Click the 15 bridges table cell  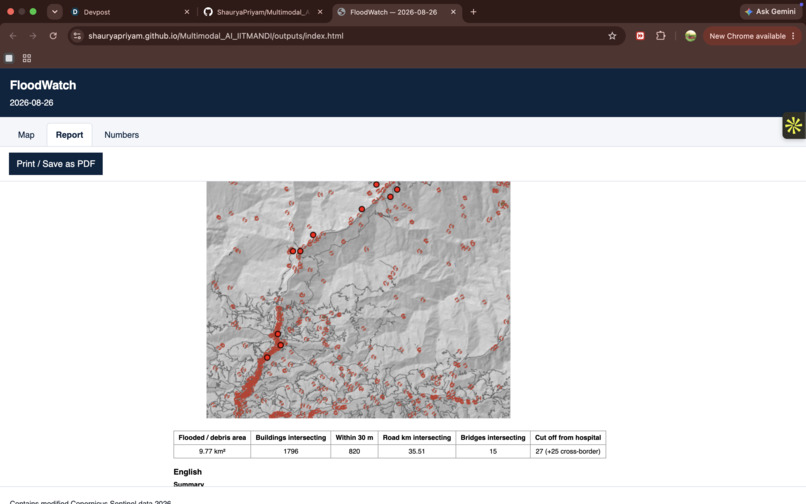pyautogui.click(x=493, y=452)
